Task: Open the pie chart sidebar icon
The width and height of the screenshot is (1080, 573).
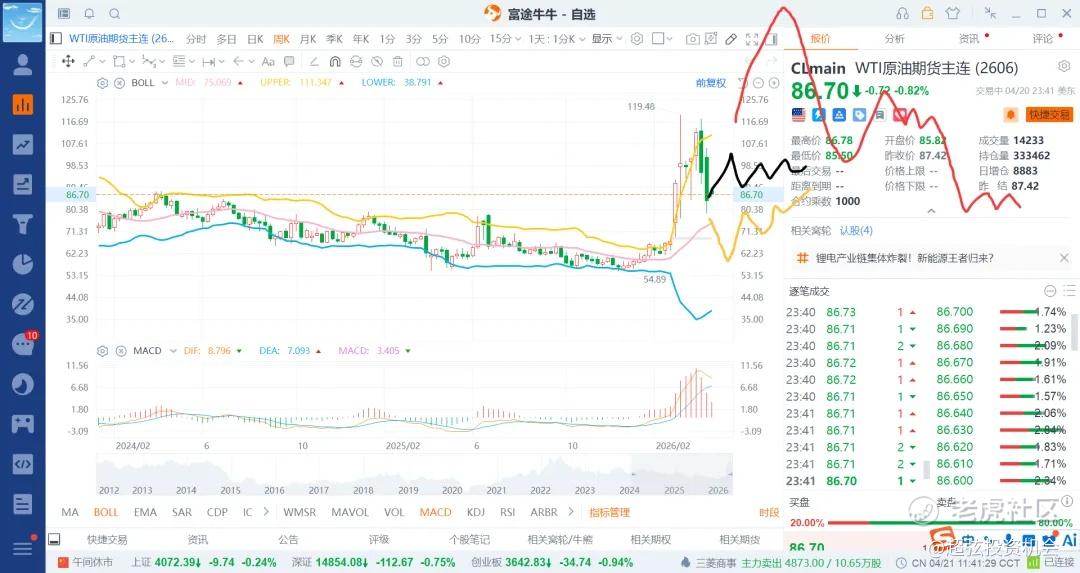Action: [x=23, y=264]
